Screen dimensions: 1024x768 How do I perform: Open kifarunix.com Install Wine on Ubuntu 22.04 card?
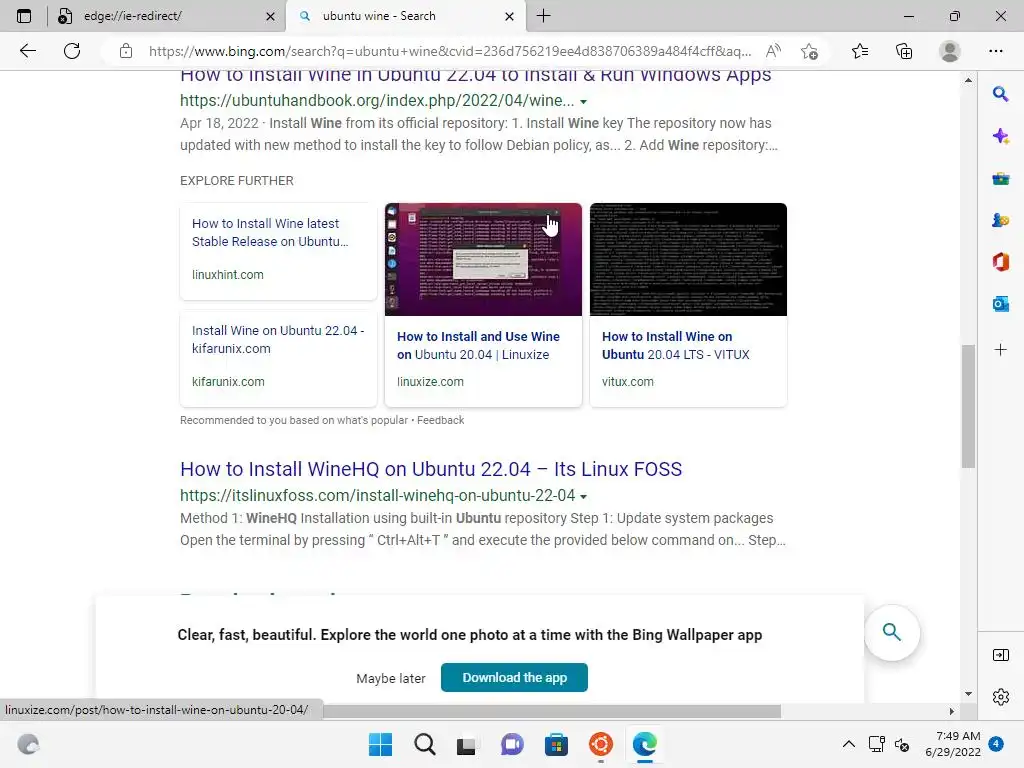click(x=278, y=359)
